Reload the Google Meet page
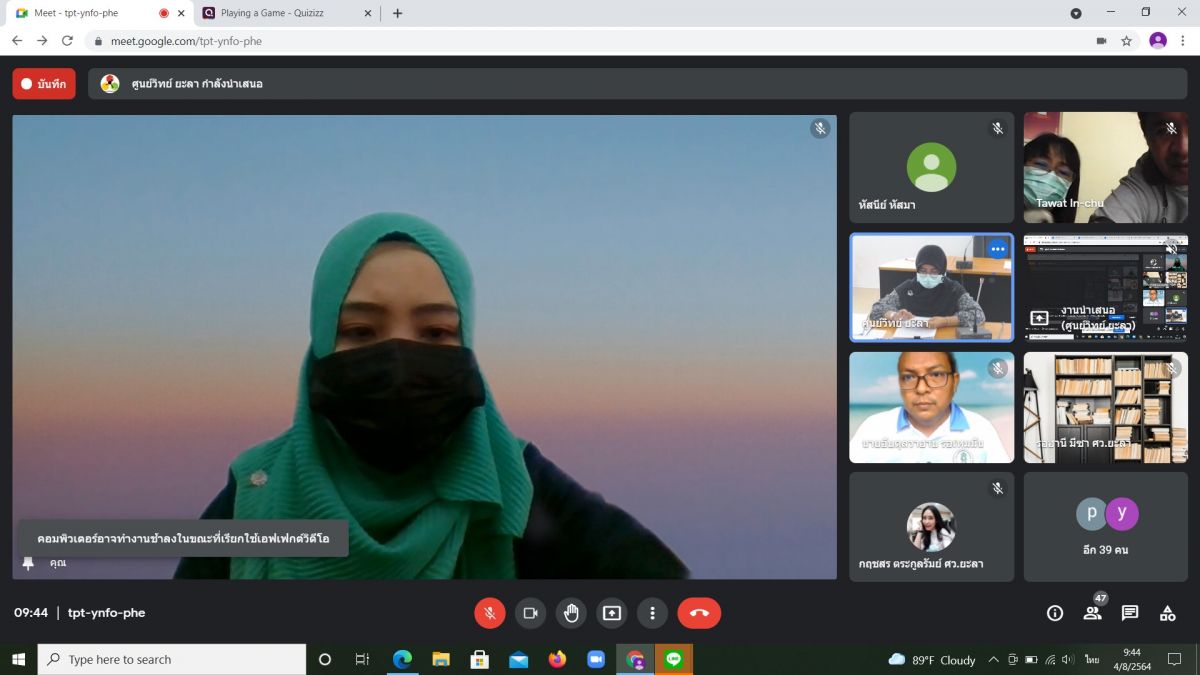This screenshot has width=1200, height=675. (67, 41)
